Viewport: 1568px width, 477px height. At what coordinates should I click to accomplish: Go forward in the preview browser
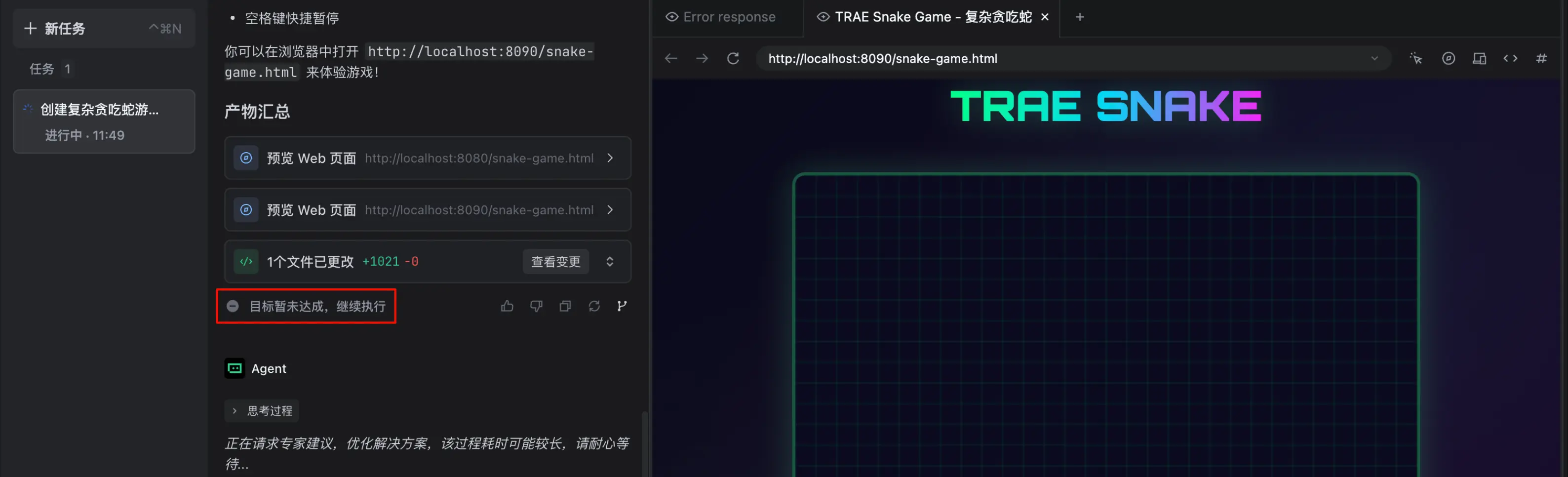point(702,58)
